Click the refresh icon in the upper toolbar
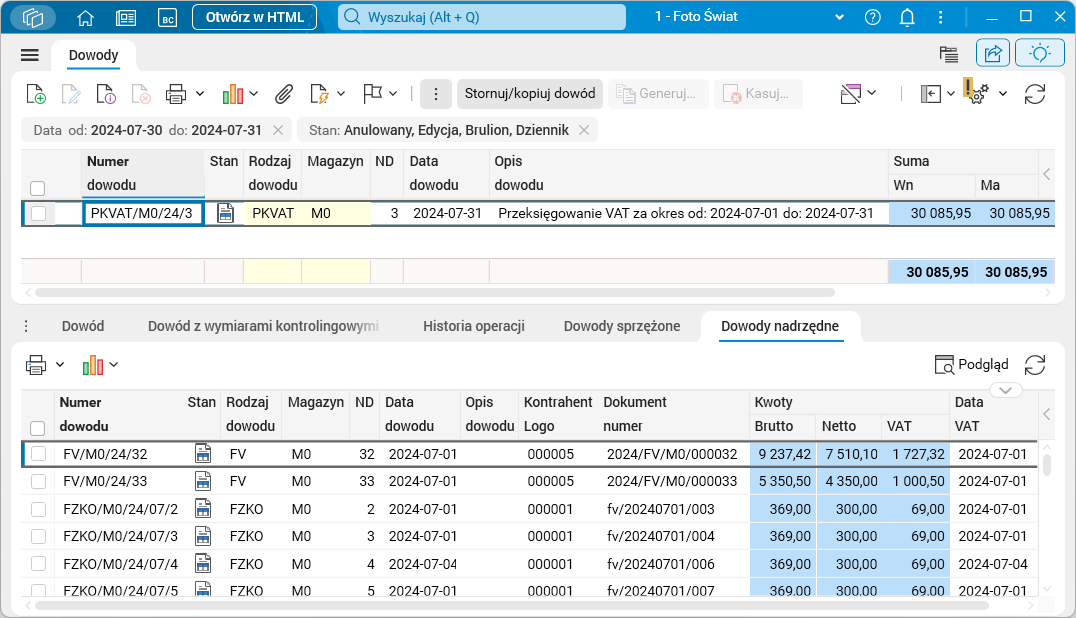Image resolution: width=1076 pixels, height=618 pixels. [1035, 94]
